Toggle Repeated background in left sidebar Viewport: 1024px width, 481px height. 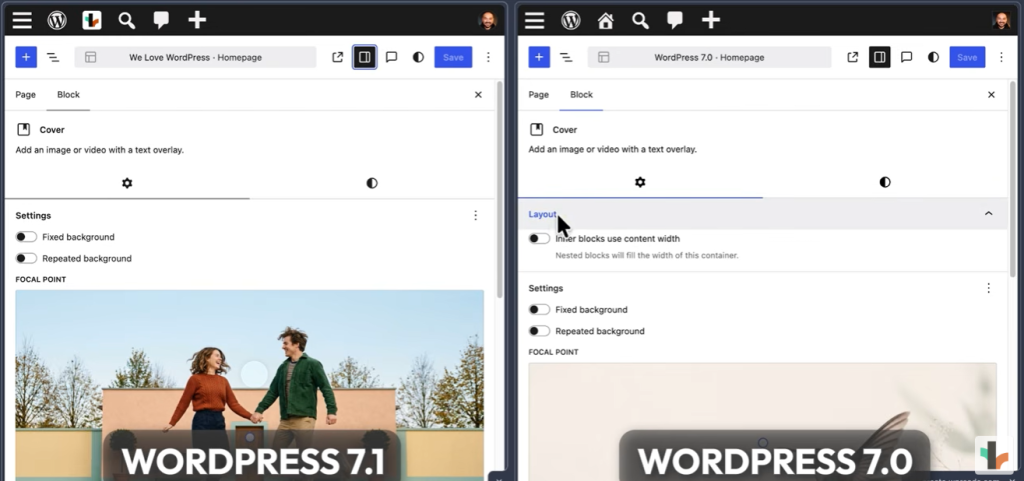tap(26, 258)
